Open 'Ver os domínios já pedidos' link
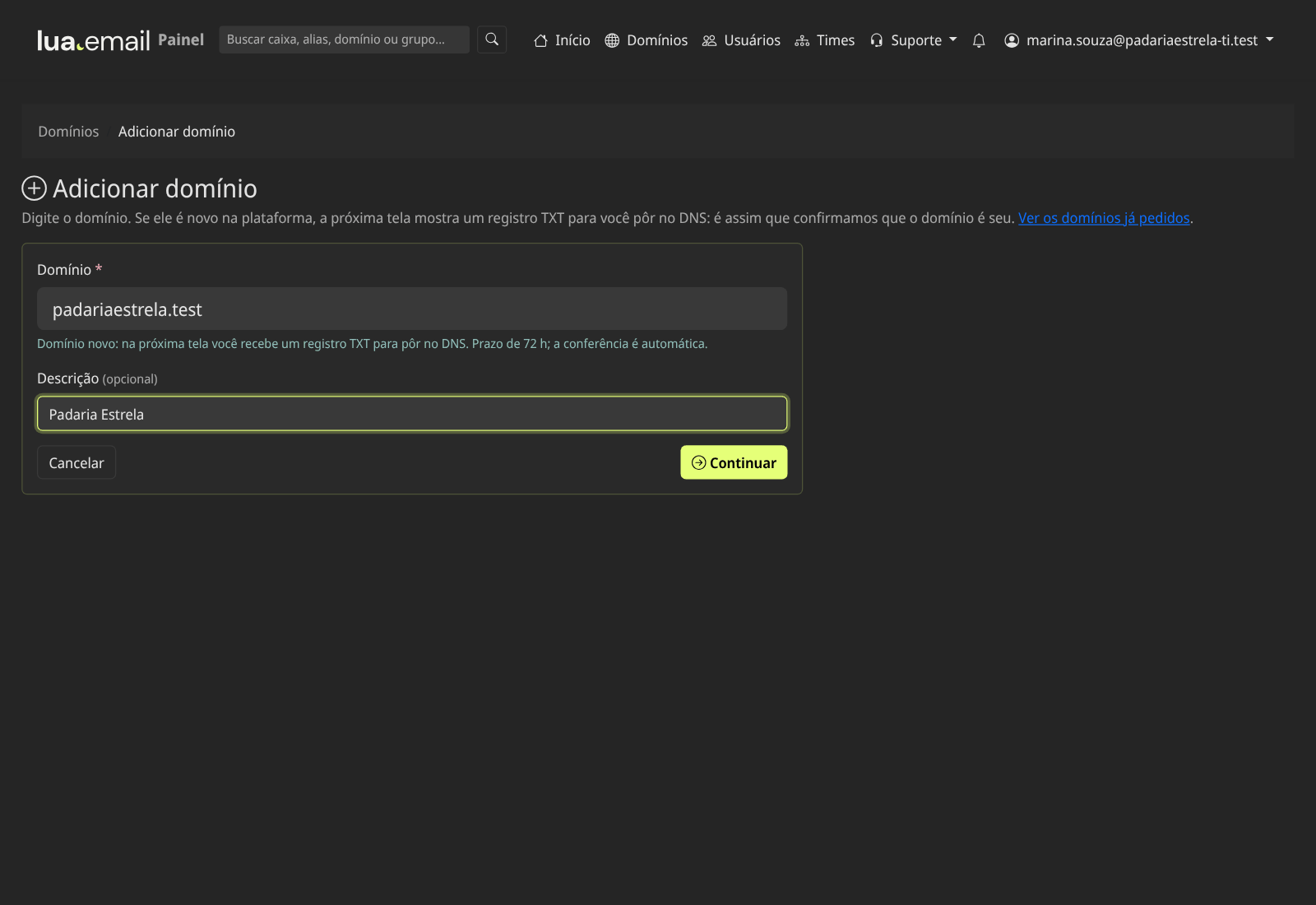Screen dimensions: 1316x905 1104,218
